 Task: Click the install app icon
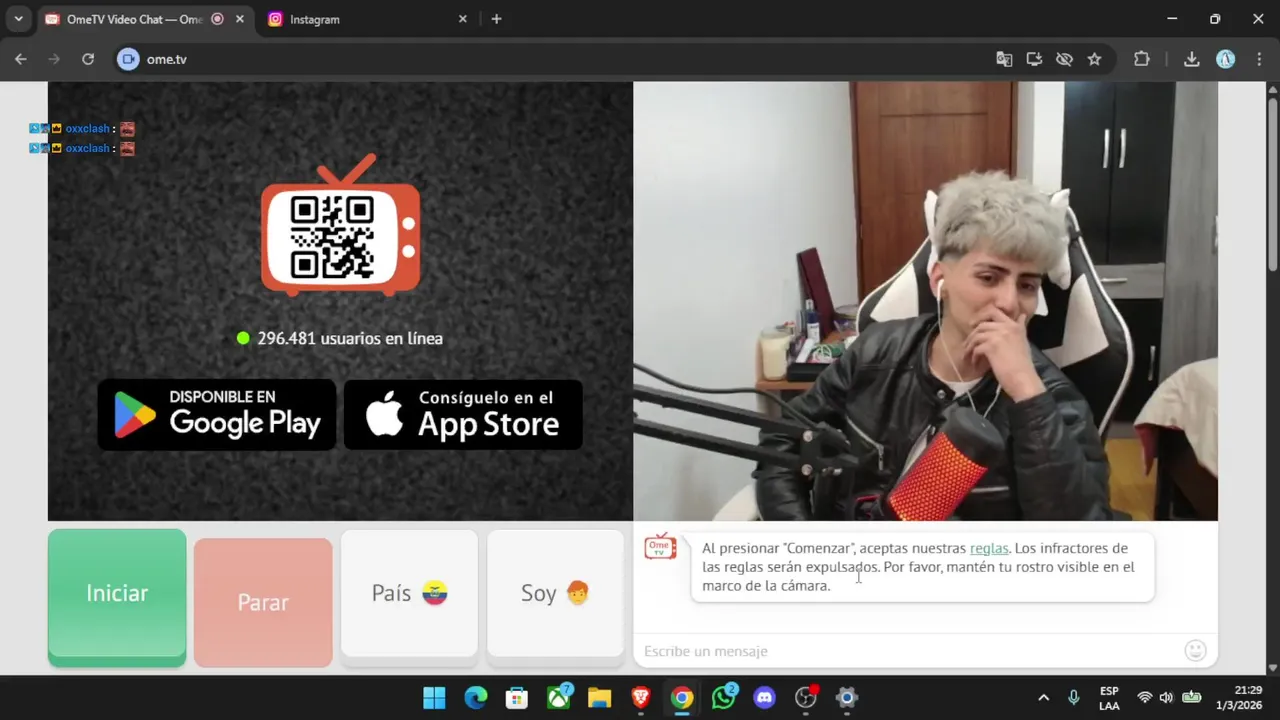coord(1034,59)
